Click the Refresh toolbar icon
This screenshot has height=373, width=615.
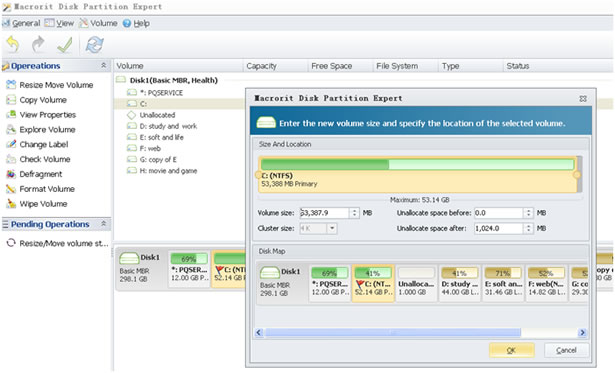tap(95, 45)
